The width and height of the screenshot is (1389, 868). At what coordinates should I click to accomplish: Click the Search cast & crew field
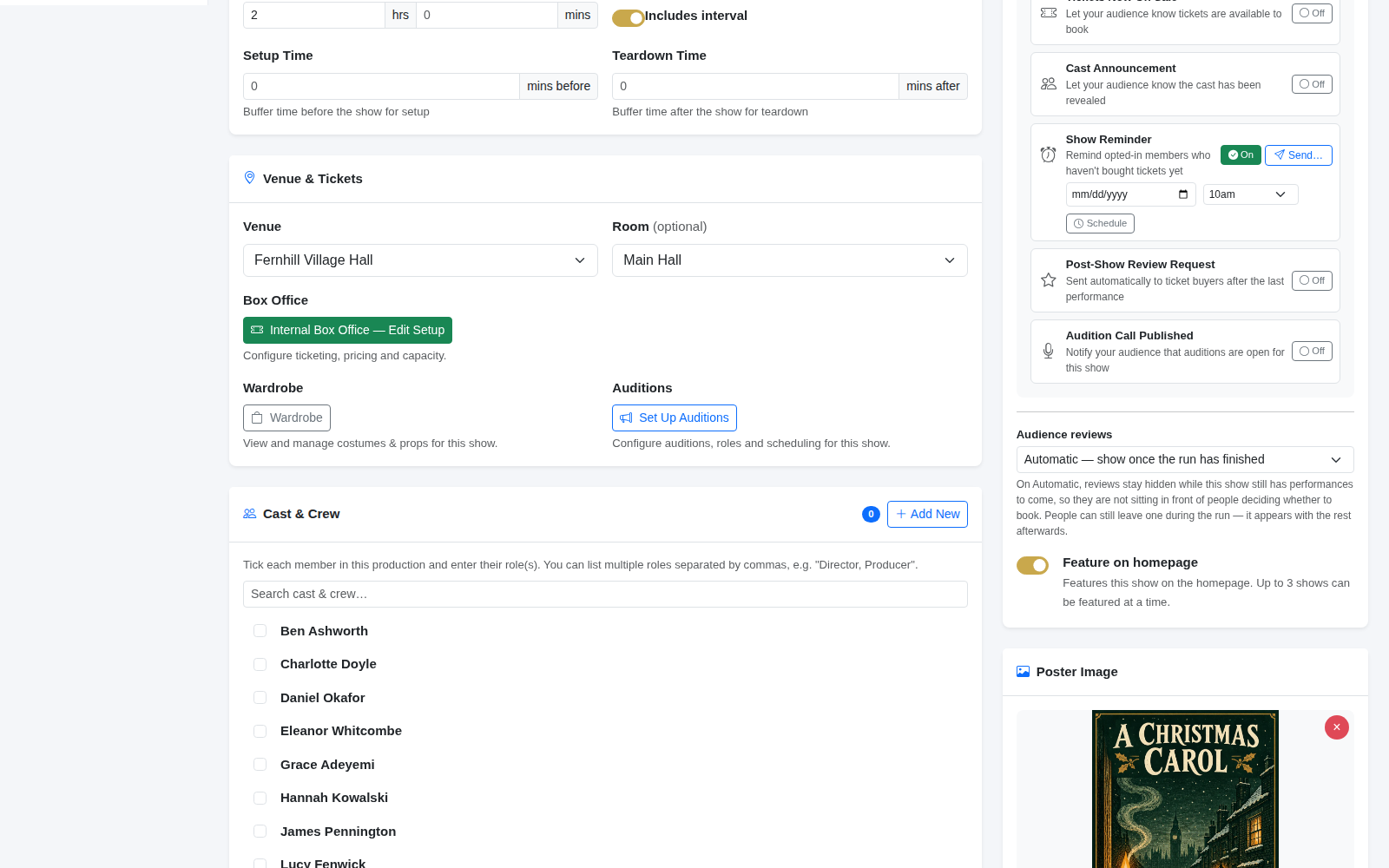[x=605, y=594]
